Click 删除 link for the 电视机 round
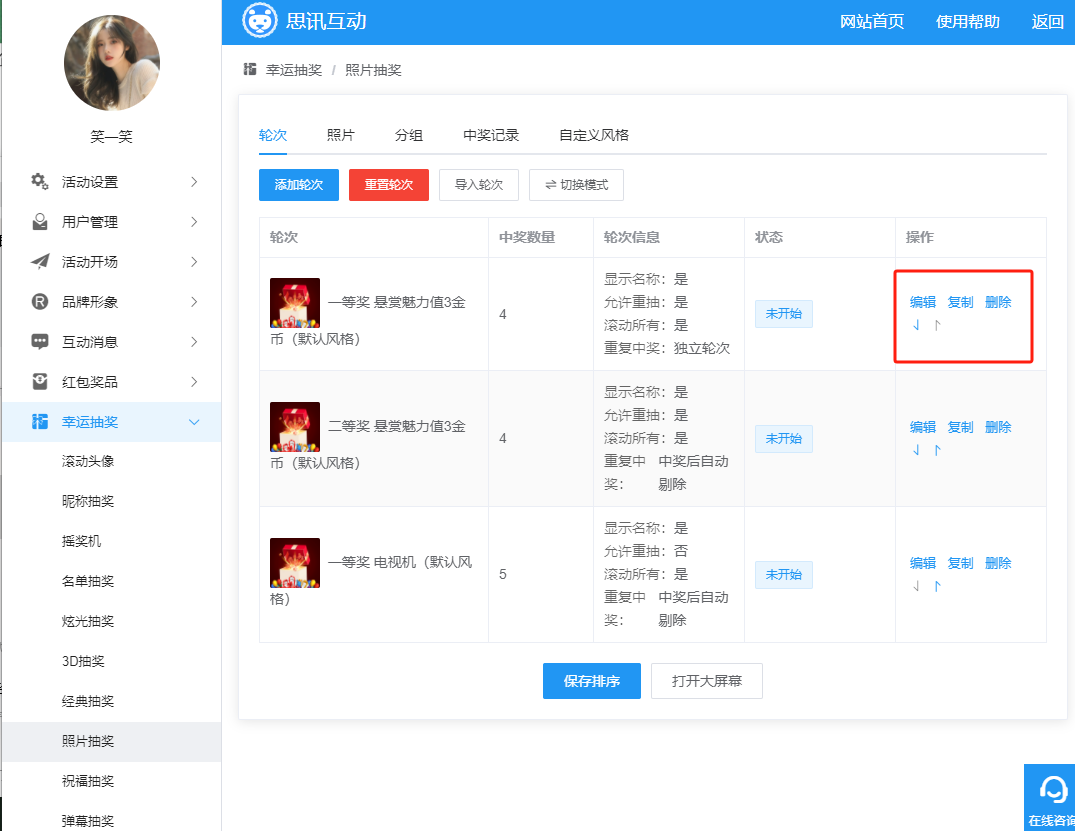Image resolution: width=1075 pixels, height=831 pixels. click(997, 564)
